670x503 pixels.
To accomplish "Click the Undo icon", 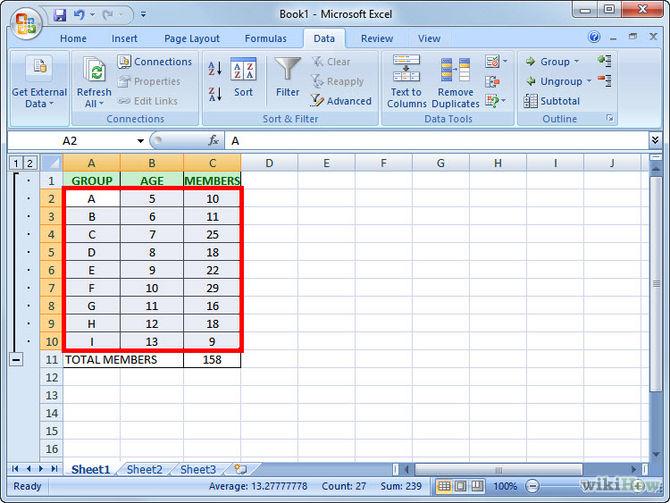I will click(79, 15).
